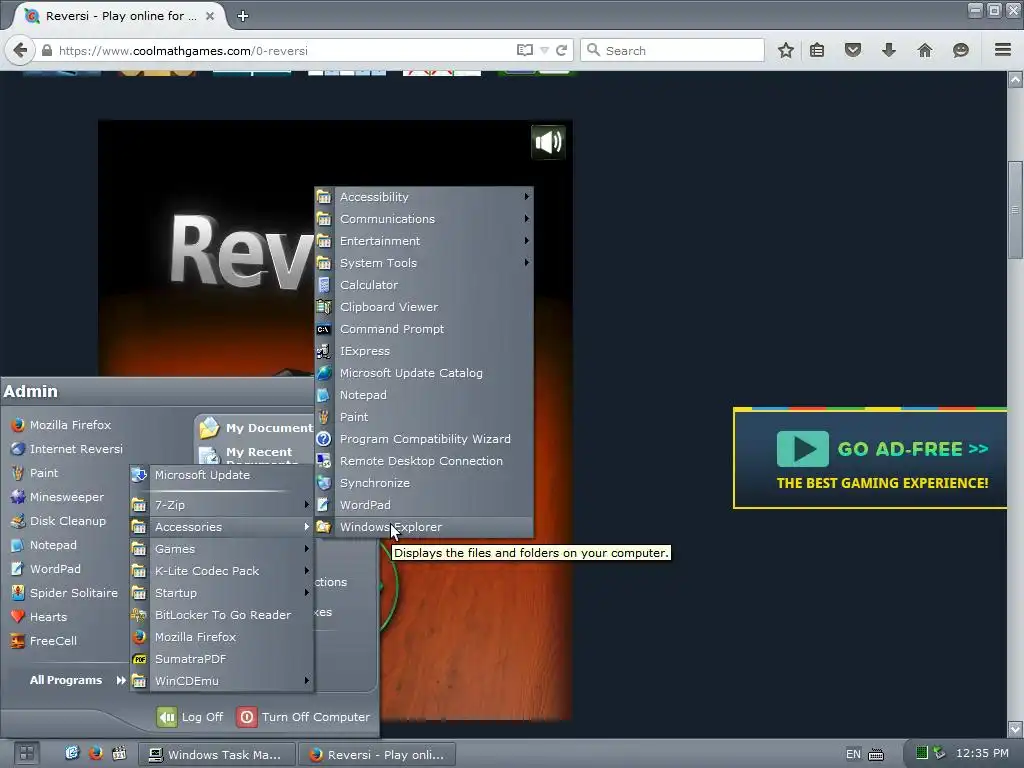
Task: Click IExpress icon in Accessories
Action: tap(323, 351)
